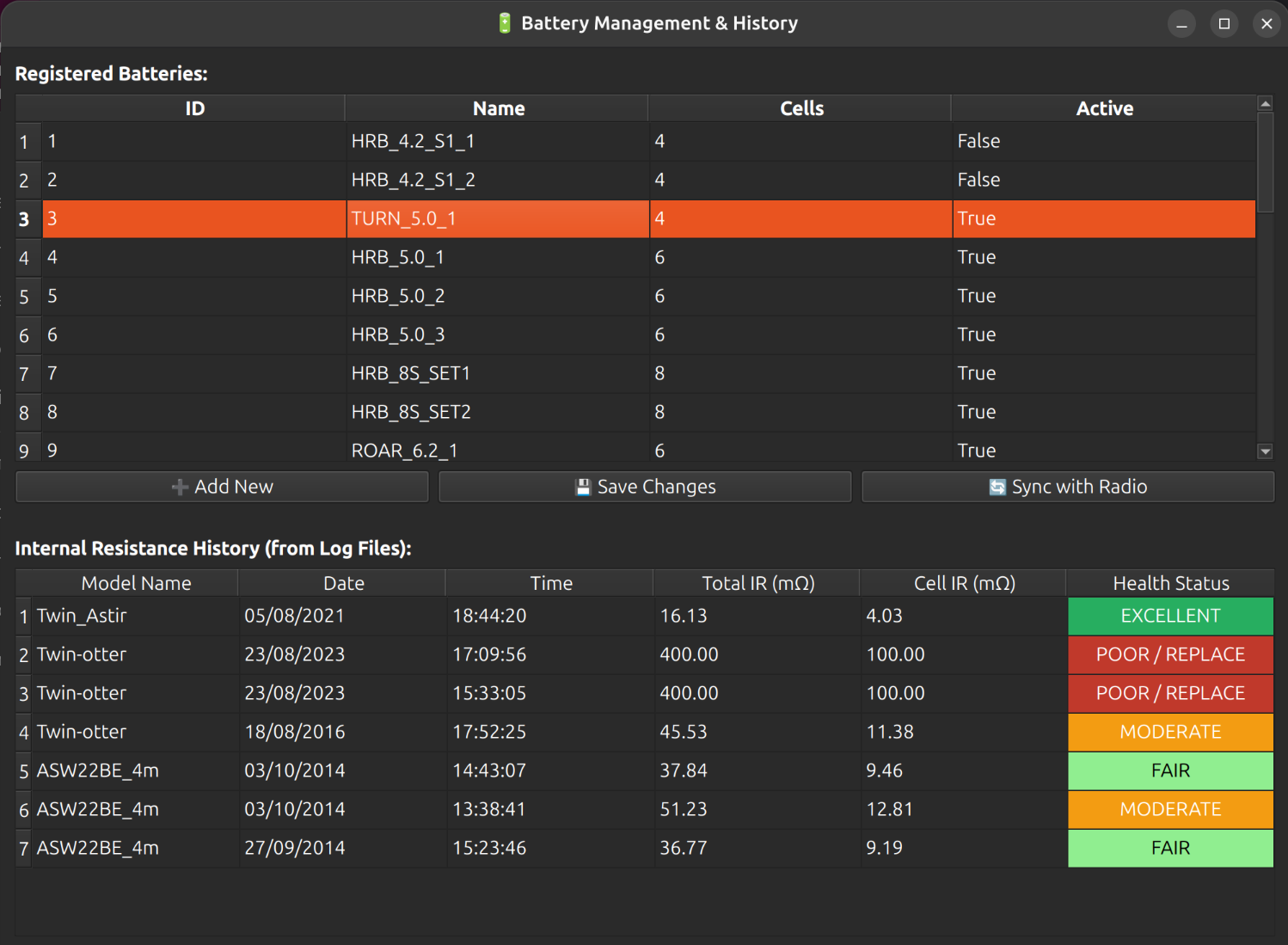The image size is (1288, 945).
Task: Click the Total IR value 45.53
Action: [757, 732]
